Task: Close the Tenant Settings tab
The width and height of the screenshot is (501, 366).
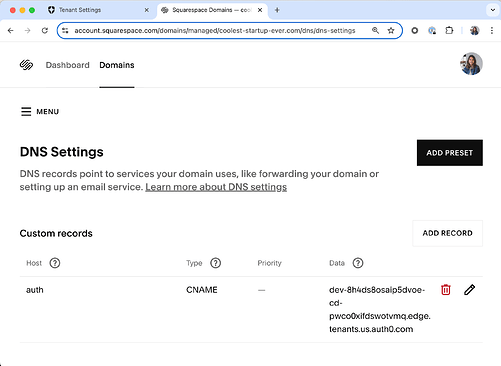Action: click(146, 10)
